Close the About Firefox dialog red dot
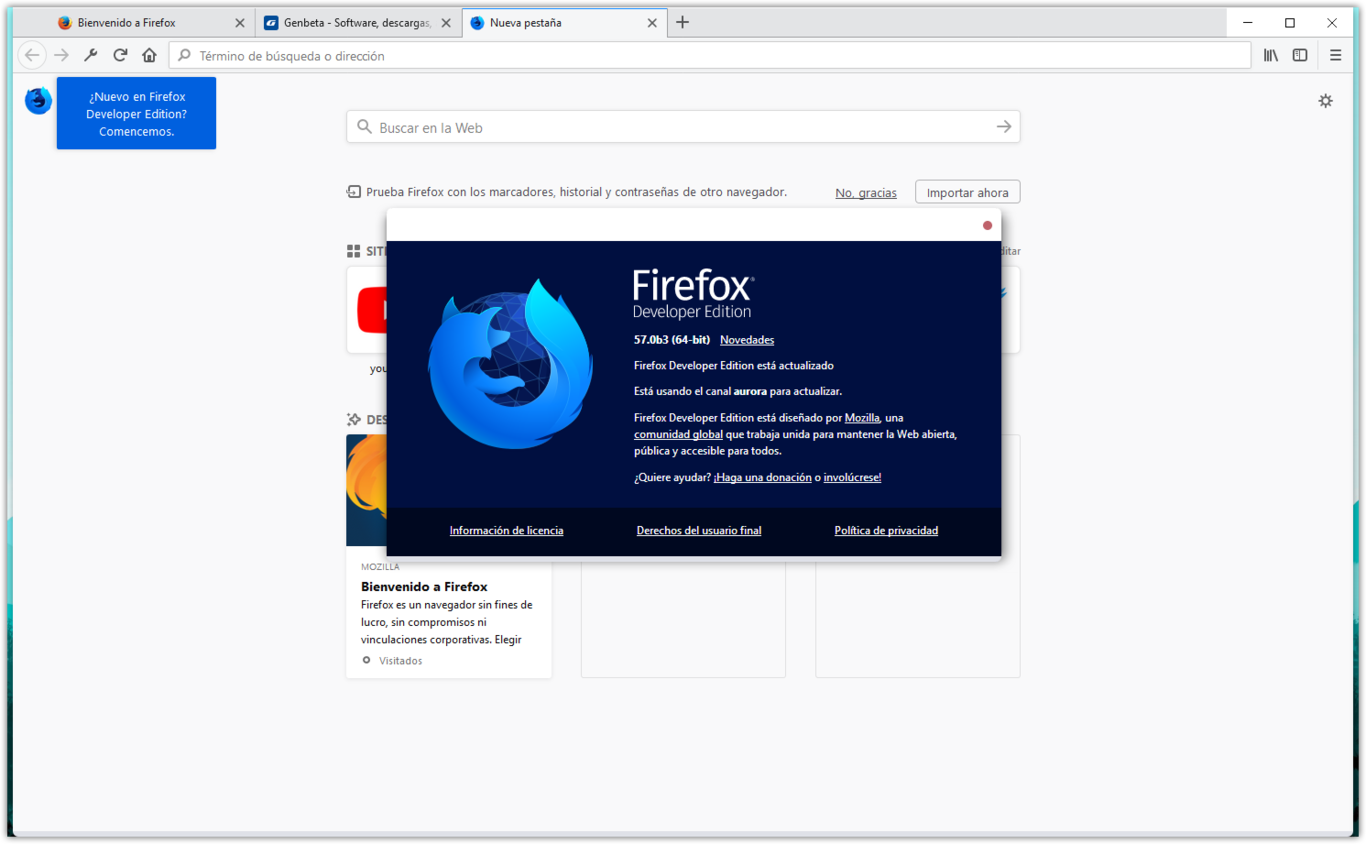The height and width of the screenshot is (844, 1366). (x=987, y=225)
